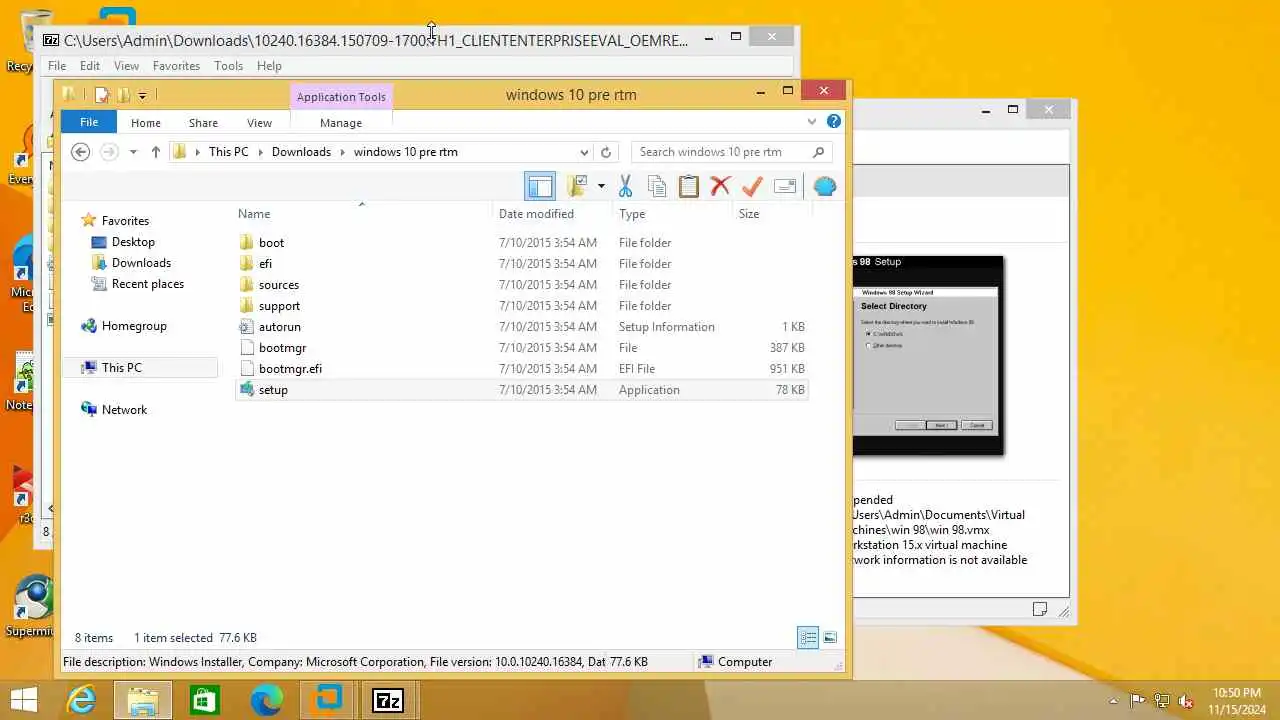Click the Rename icon in Explorer toolbar

[x=785, y=186]
